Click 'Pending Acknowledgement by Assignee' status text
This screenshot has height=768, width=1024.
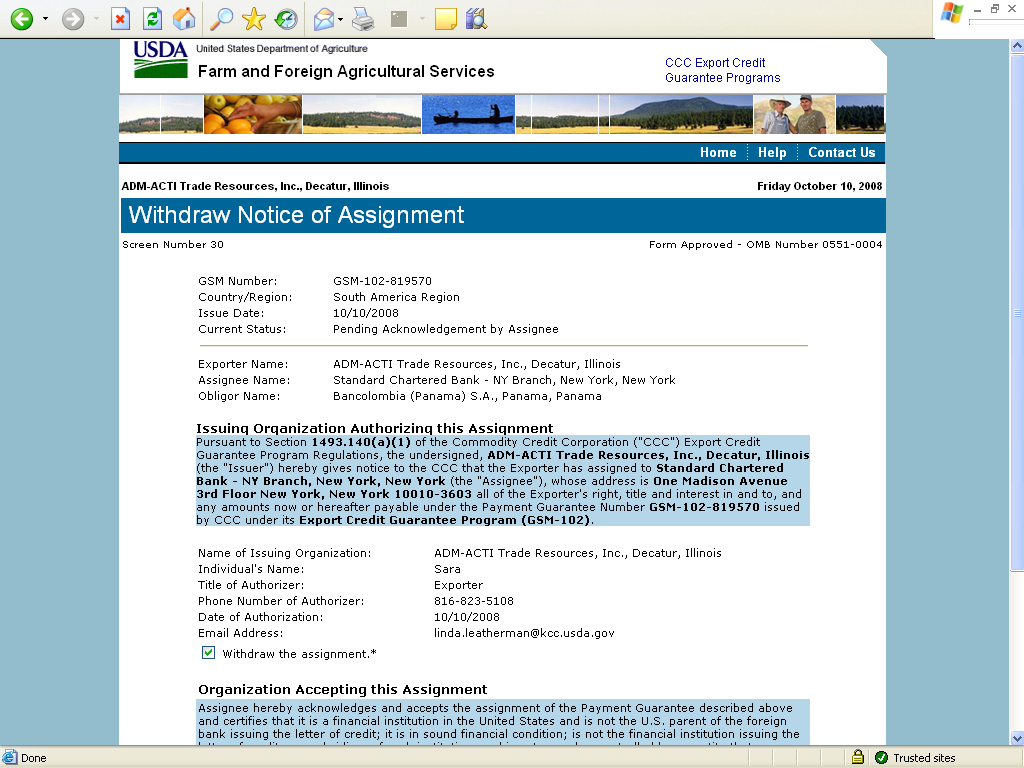pyautogui.click(x=445, y=329)
